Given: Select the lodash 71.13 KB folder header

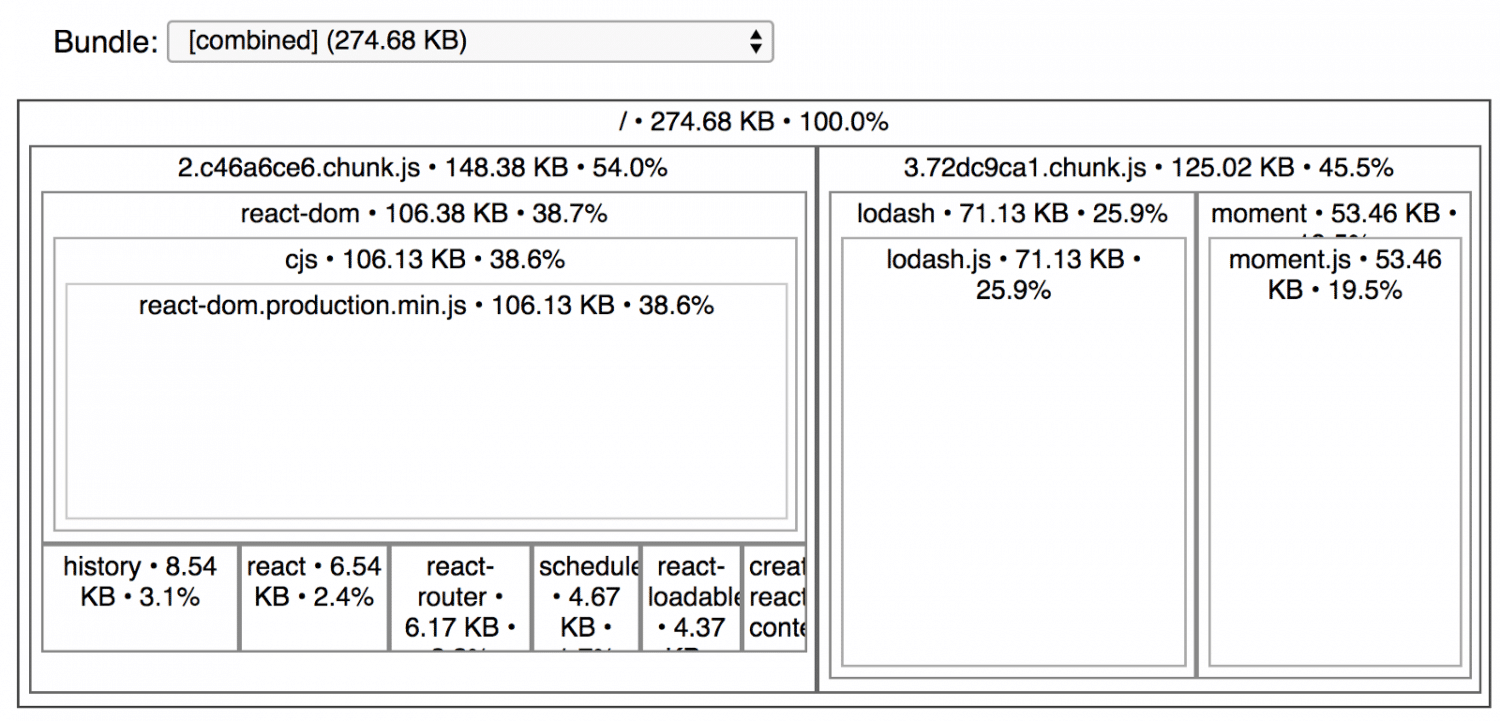Looking at the screenshot, I should point(1012,214).
